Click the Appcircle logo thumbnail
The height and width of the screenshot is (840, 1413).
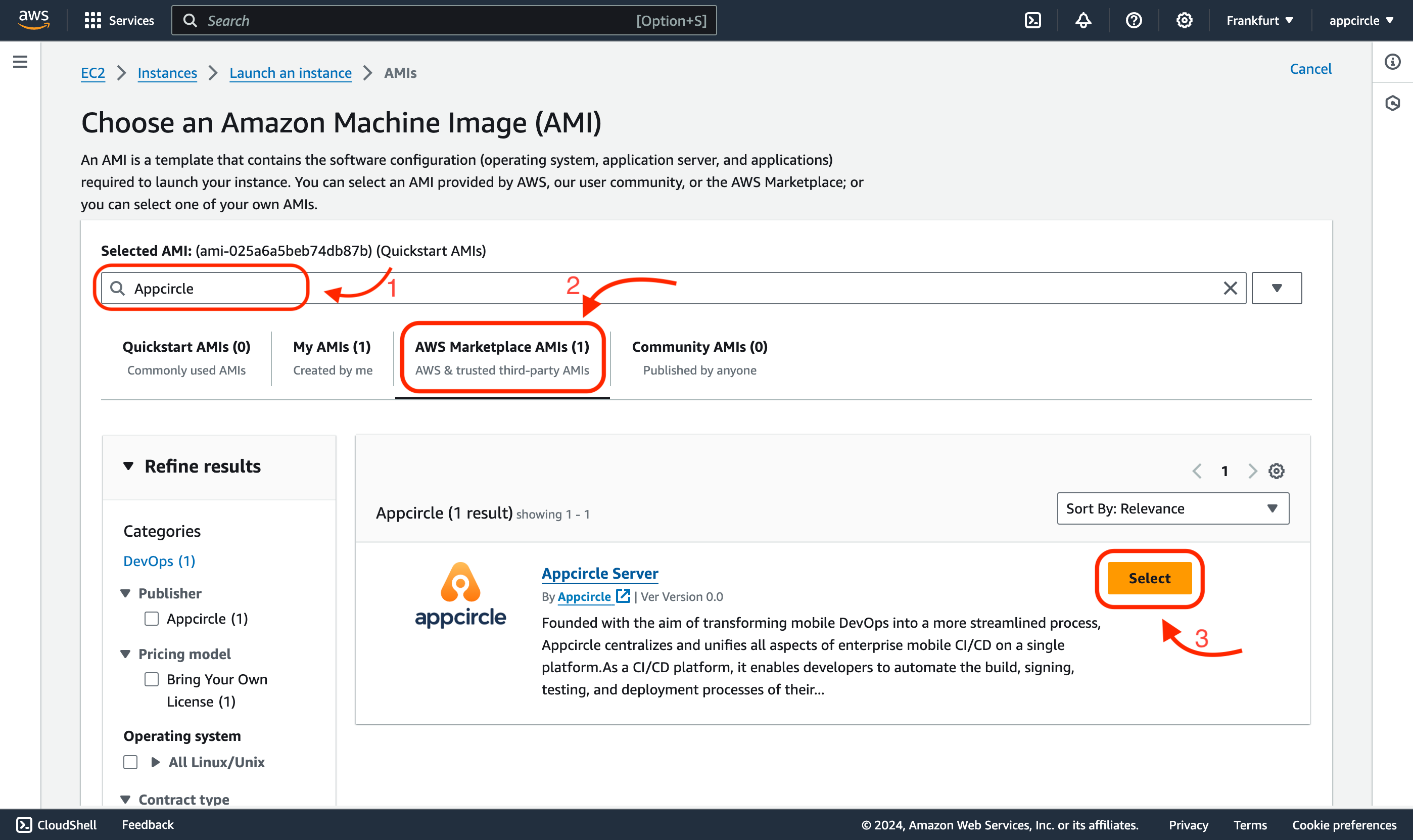tap(460, 594)
